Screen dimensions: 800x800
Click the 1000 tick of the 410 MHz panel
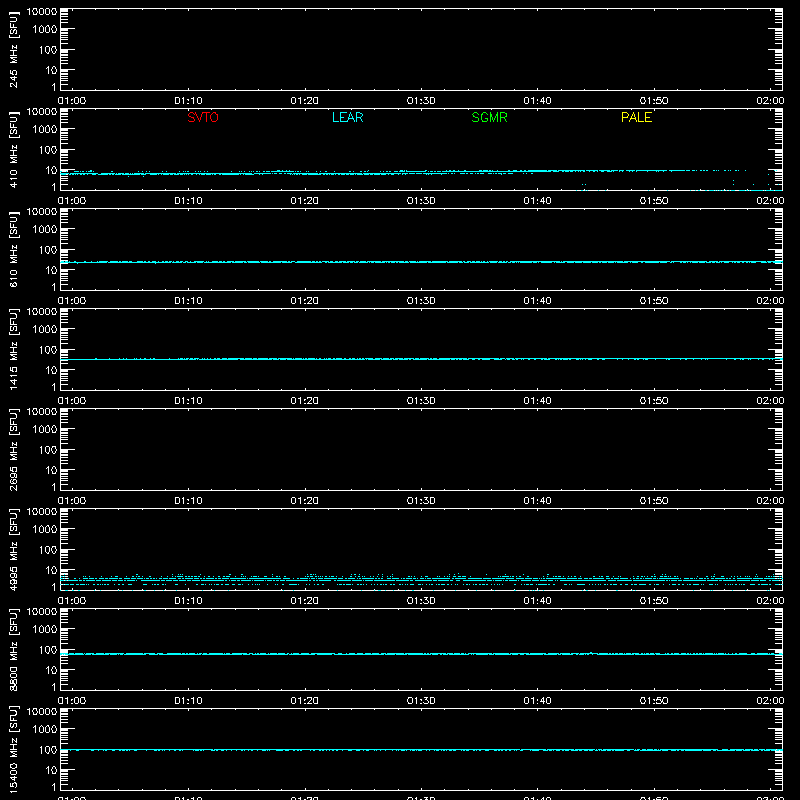[x=45, y=130]
